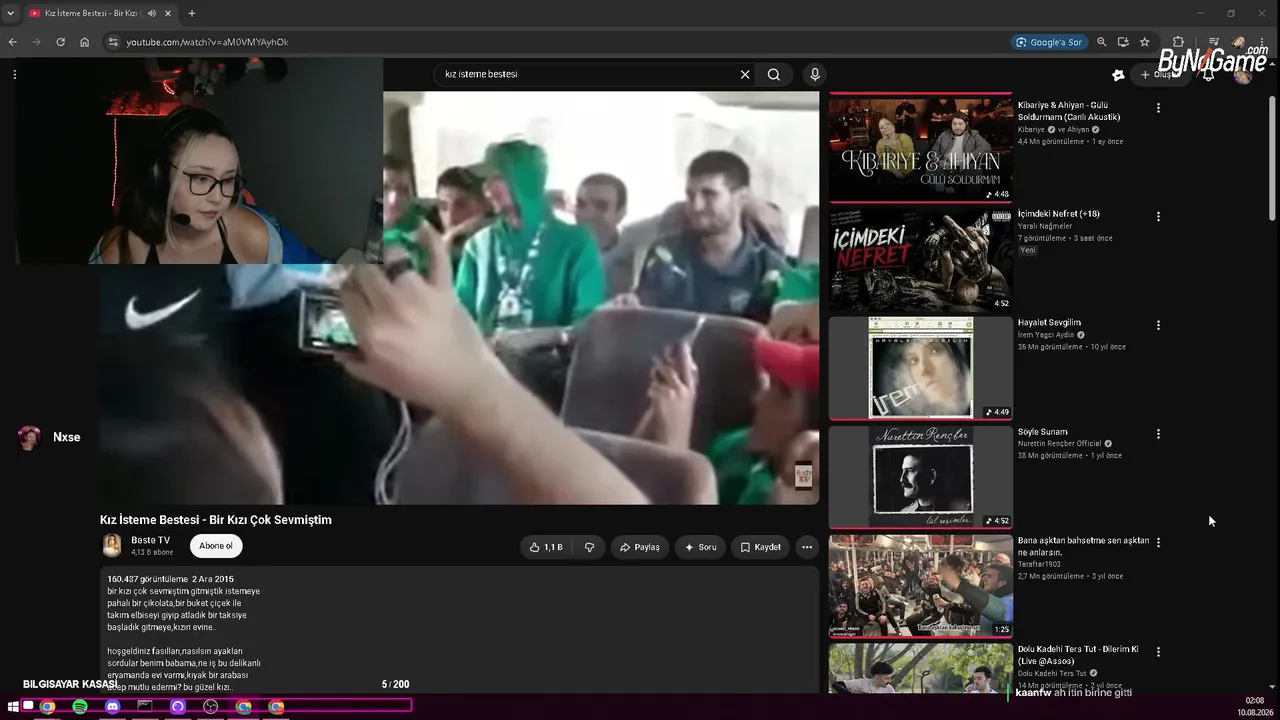
Task: Dislike the video
Action: (x=589, y=547)
